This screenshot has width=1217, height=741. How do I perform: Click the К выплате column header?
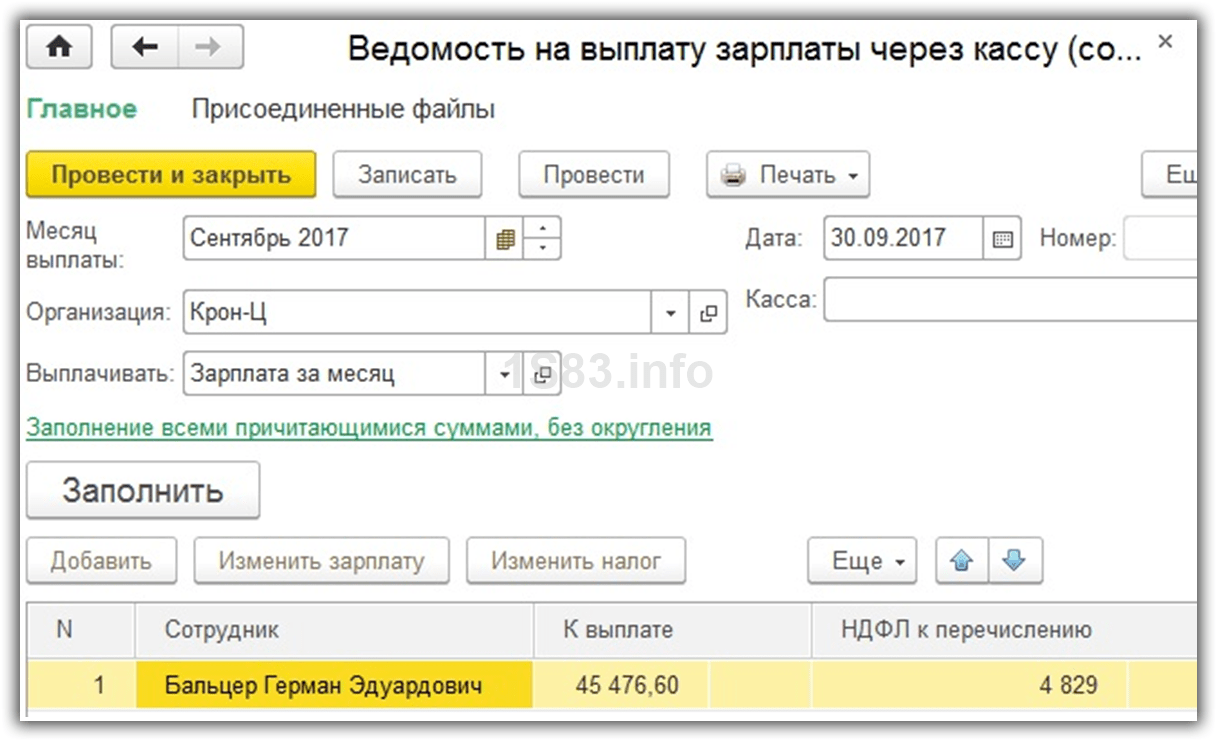coord(672,630)
